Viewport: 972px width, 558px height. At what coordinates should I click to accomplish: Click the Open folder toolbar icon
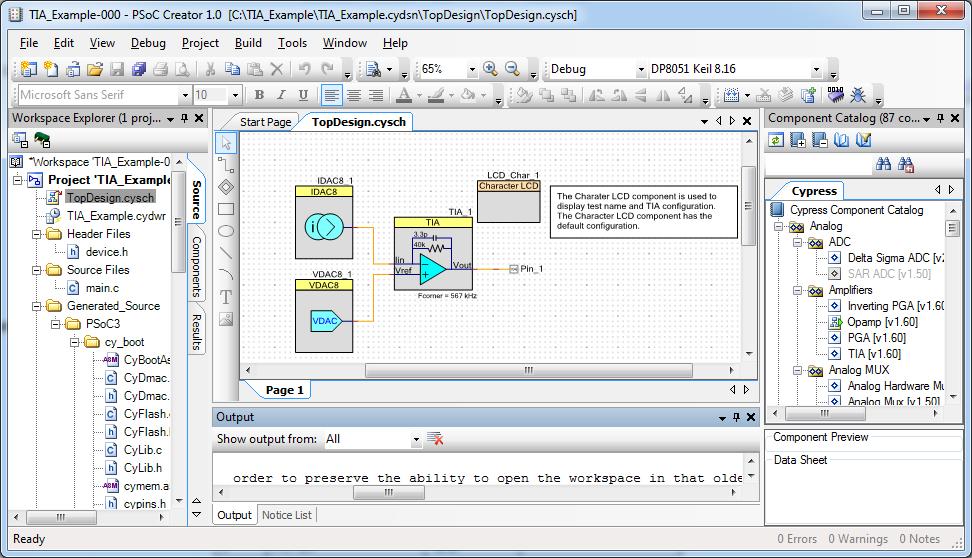pos(95,69)
